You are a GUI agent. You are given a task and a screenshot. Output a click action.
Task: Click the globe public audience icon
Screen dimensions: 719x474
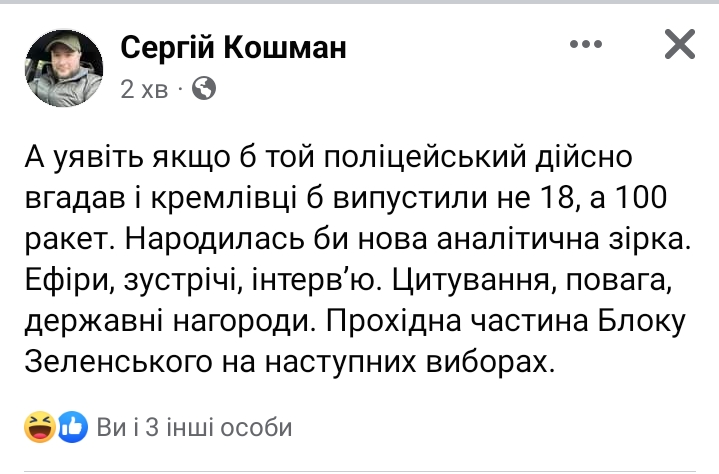(203, 89)
